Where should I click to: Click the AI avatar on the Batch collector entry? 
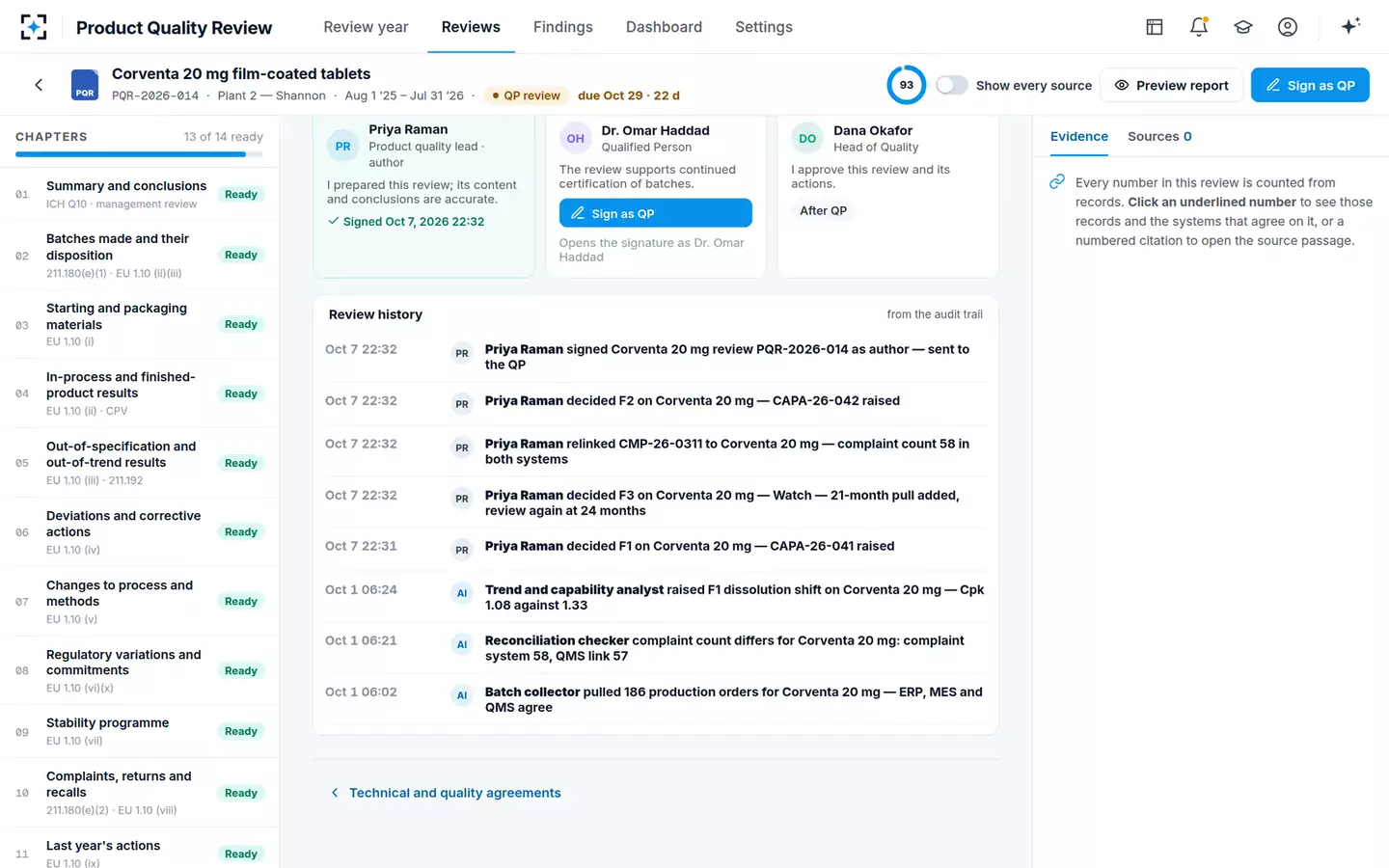462,695
